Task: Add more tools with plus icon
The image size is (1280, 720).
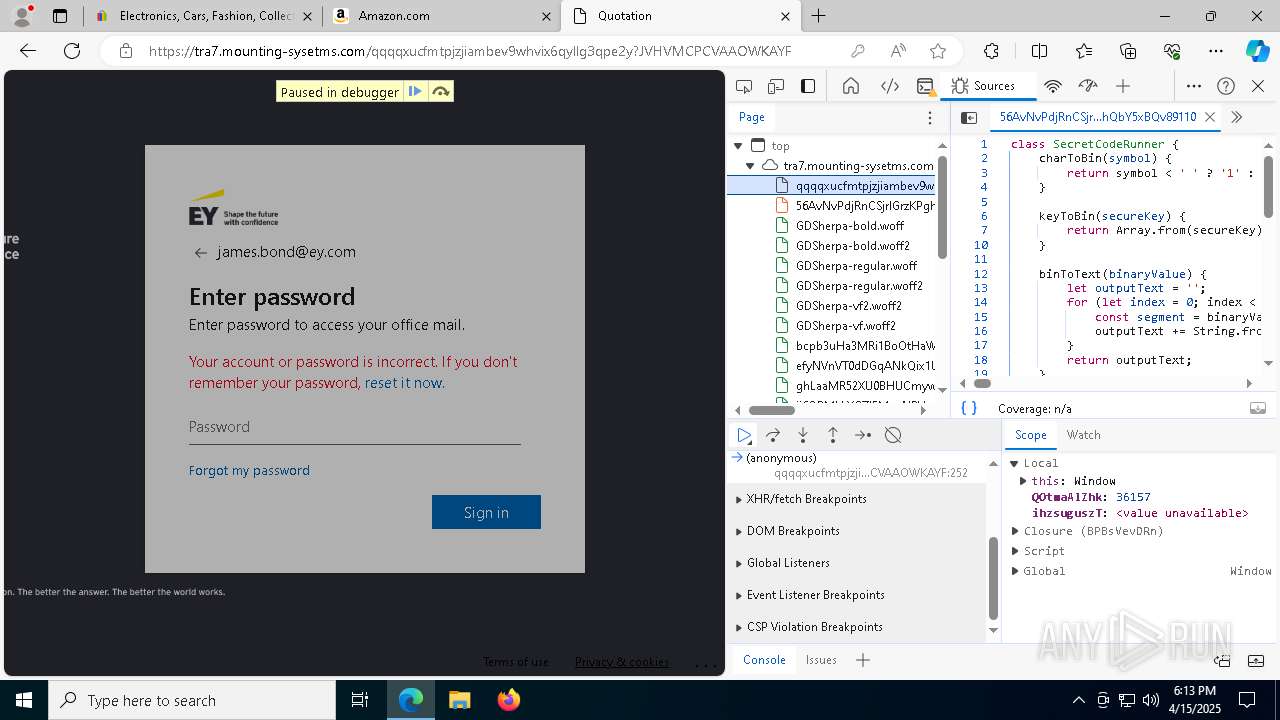Action: pos(1123,86)
